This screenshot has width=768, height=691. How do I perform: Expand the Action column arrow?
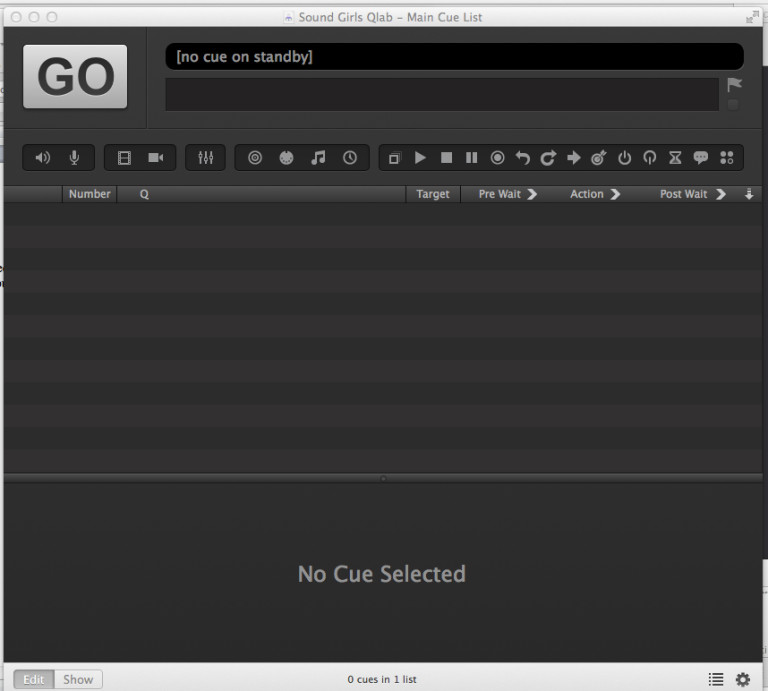click(615, 194)
